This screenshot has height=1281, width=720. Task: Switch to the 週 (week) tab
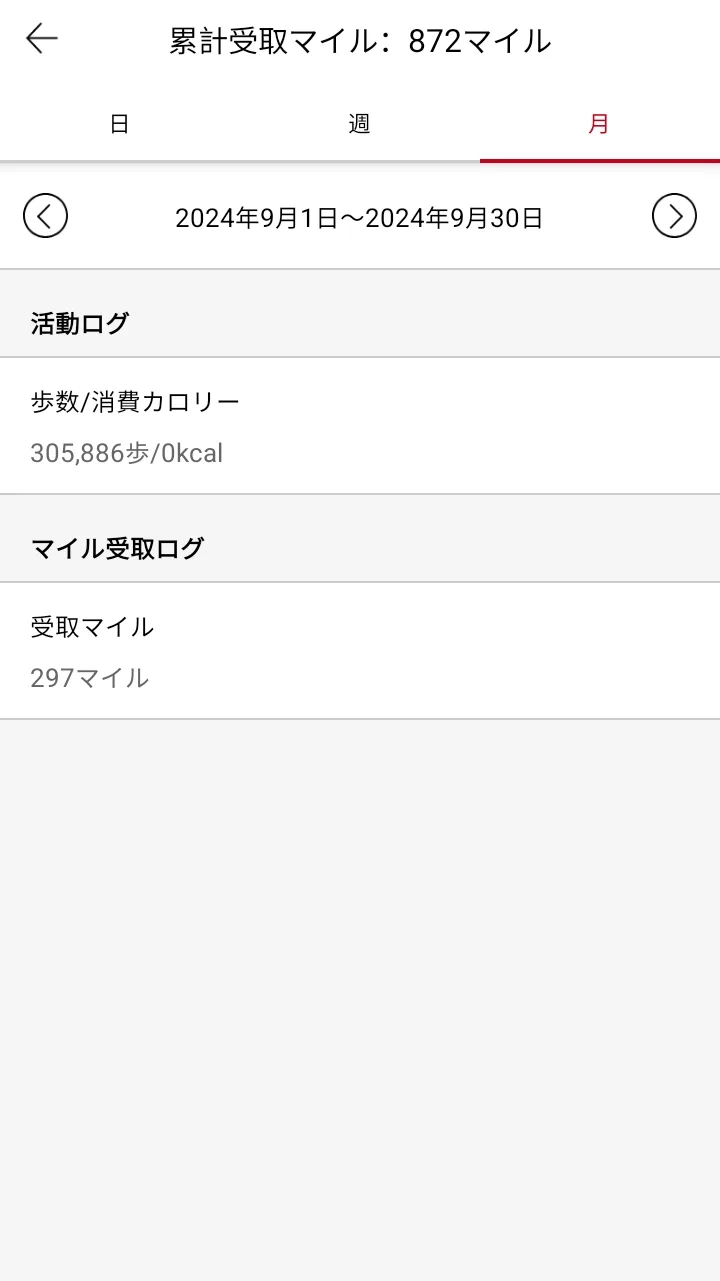(359, 124)
